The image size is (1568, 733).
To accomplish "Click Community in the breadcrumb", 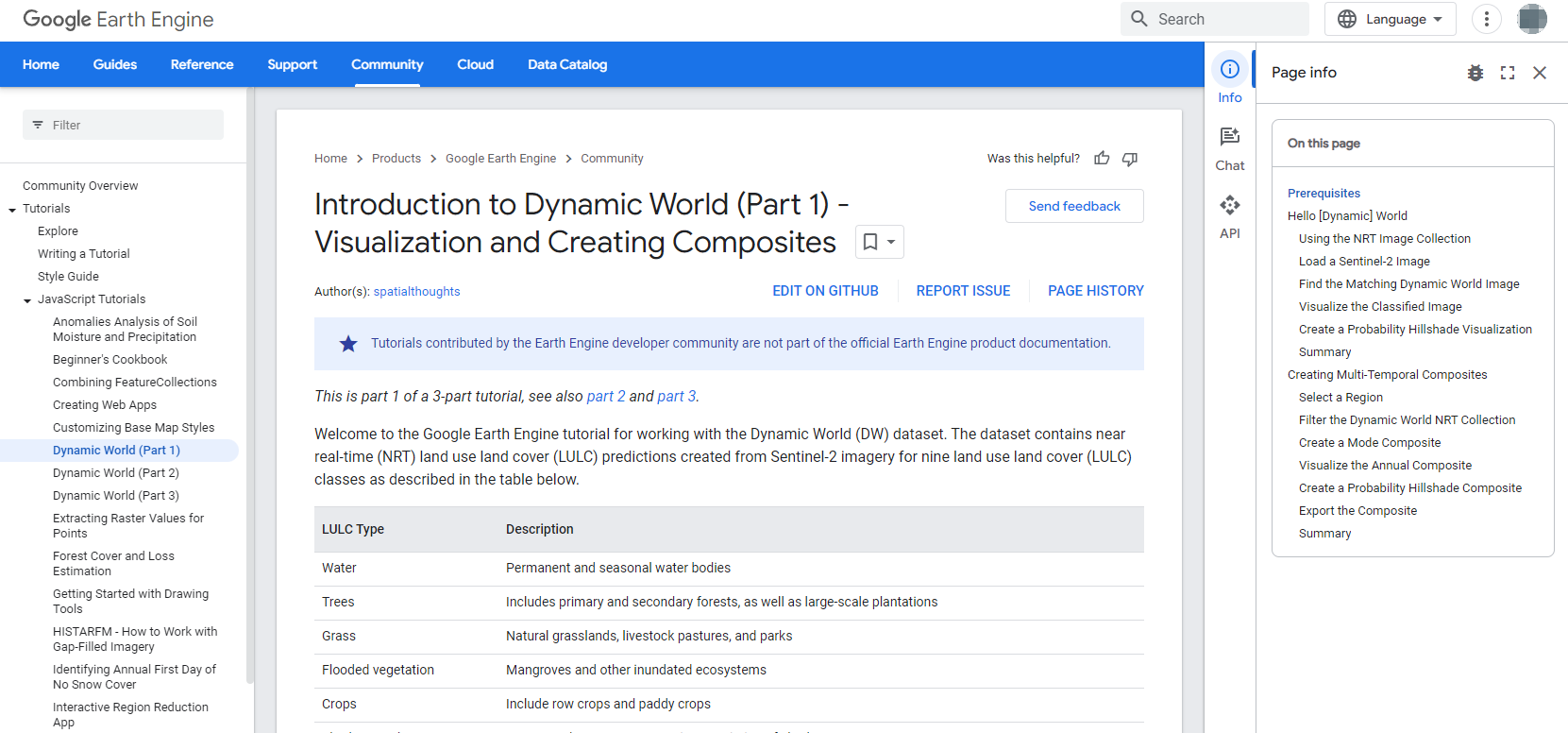I will [612, 159].
